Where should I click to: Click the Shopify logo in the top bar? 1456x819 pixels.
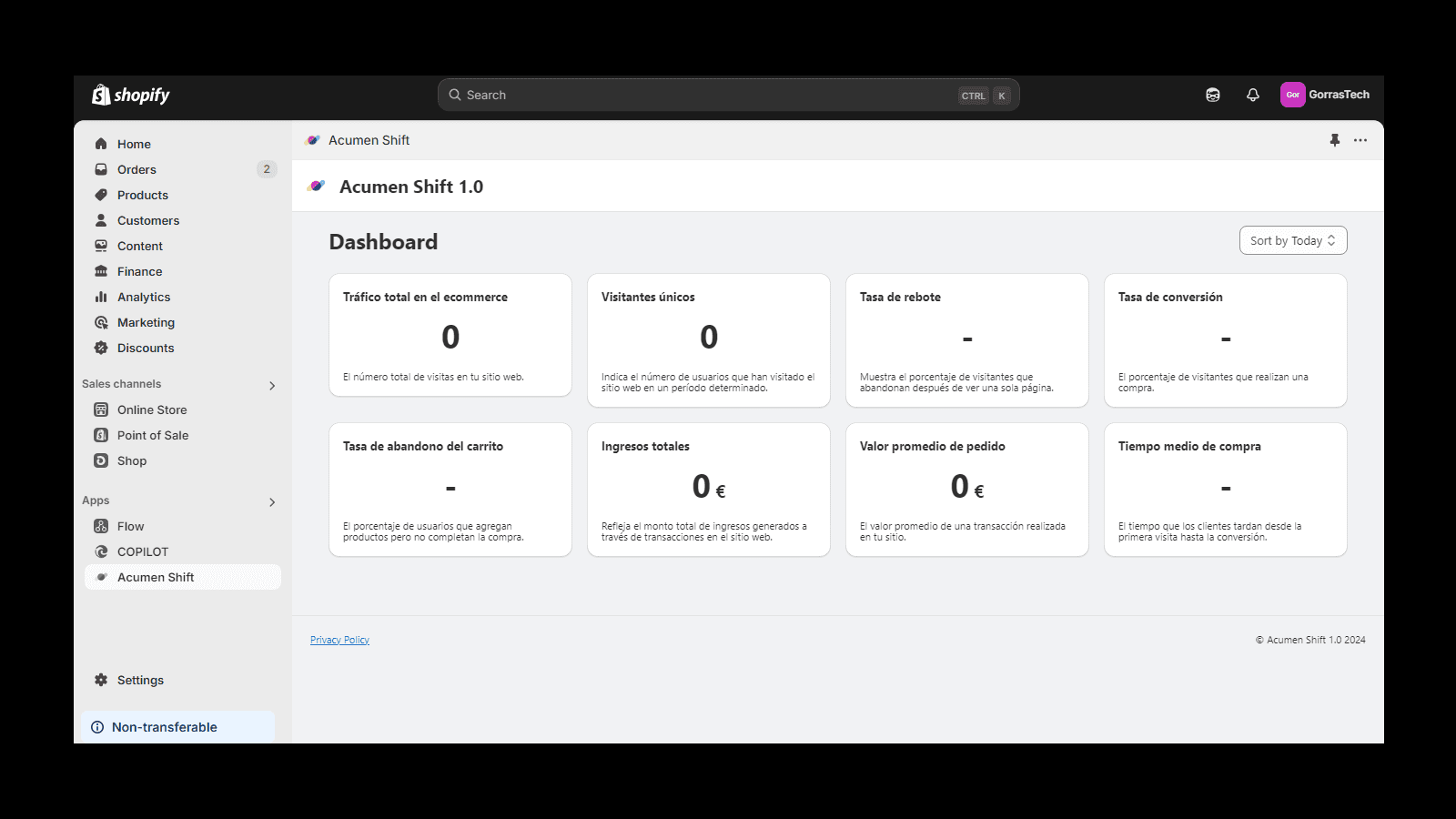point(131,95)
